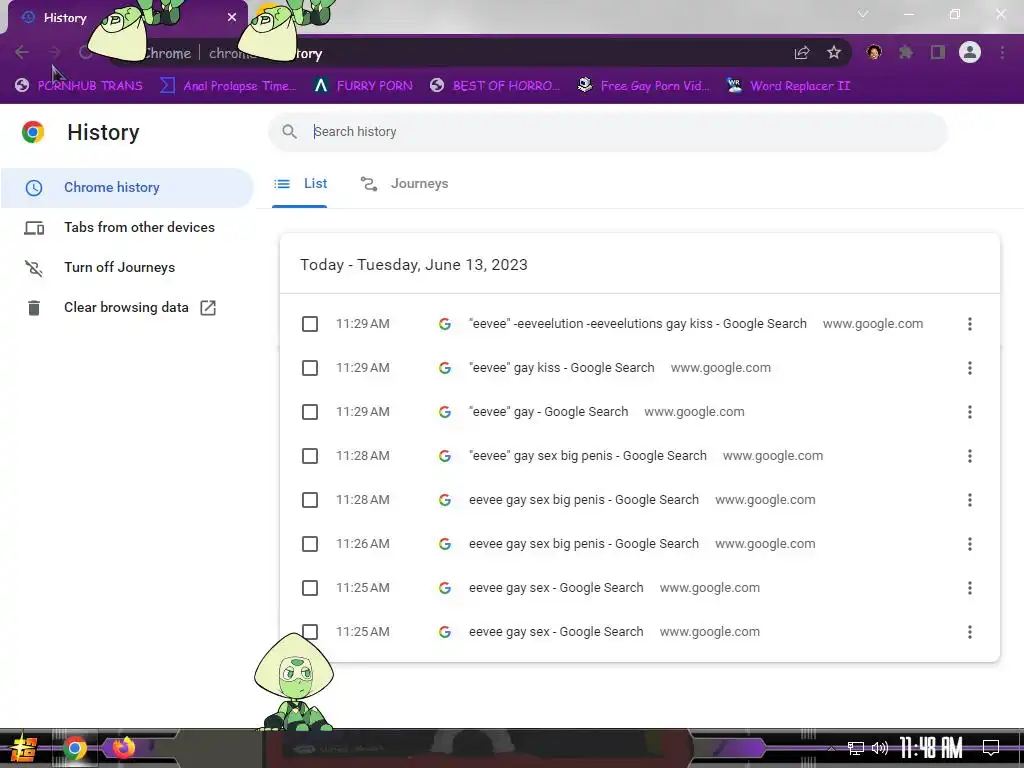Open the Start button on the taskbar
The image size is (1024, 768).
click(x=24, y=748)
